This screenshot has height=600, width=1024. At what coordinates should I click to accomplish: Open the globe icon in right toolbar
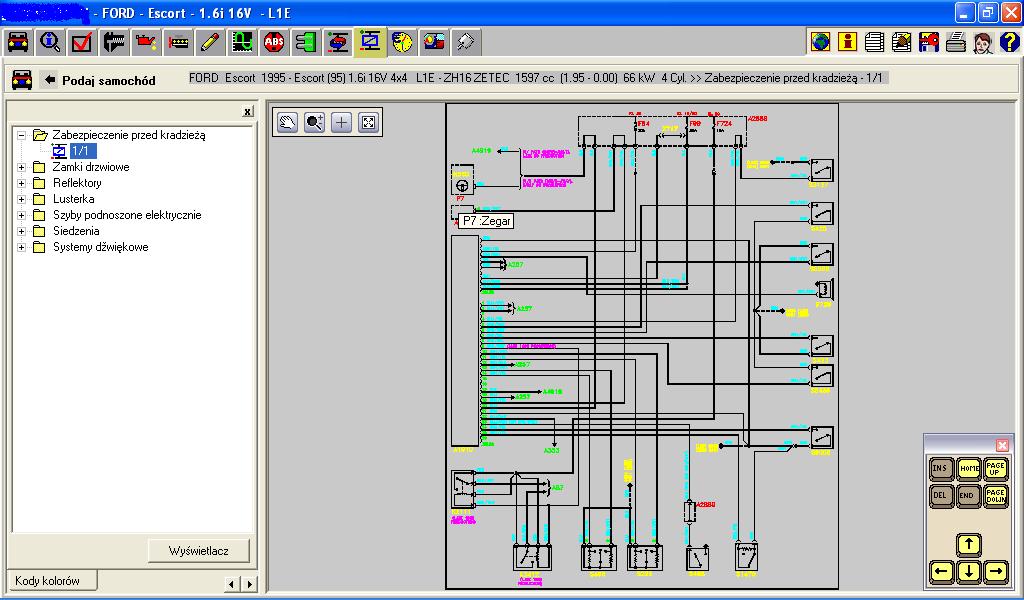tap(820, 42)
